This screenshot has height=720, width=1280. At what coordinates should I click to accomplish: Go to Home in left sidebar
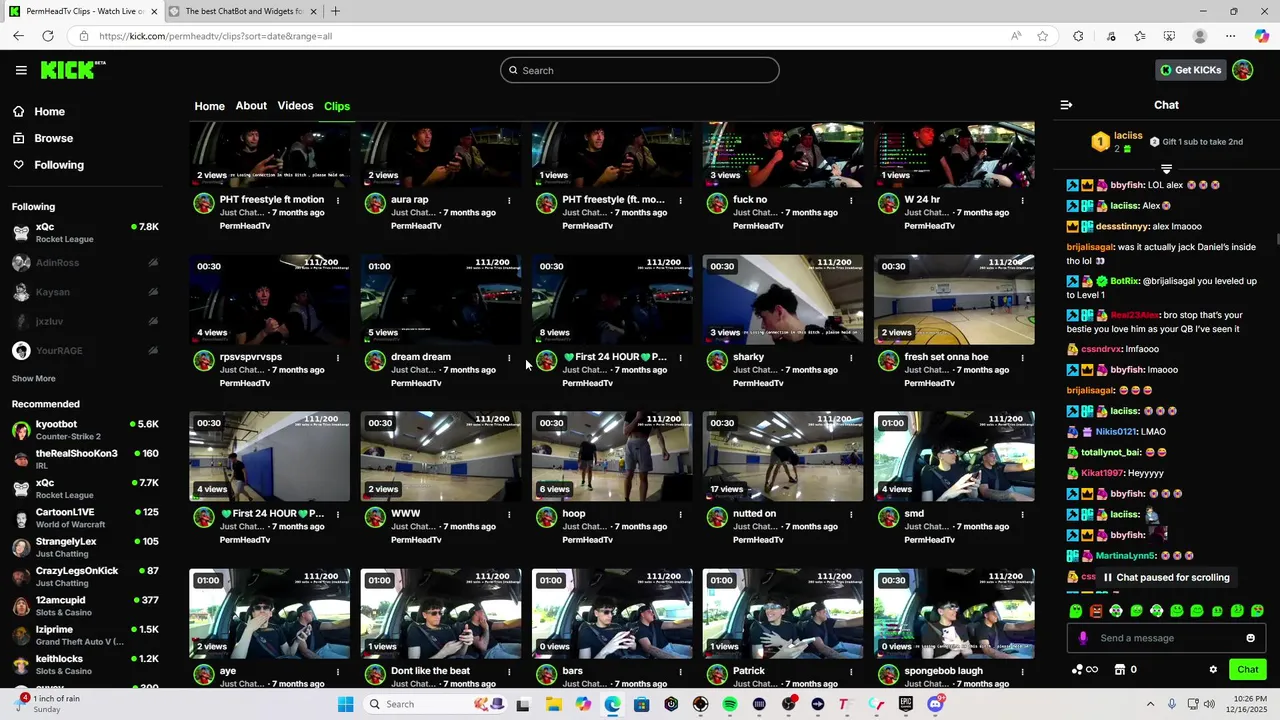coord(39,112)
